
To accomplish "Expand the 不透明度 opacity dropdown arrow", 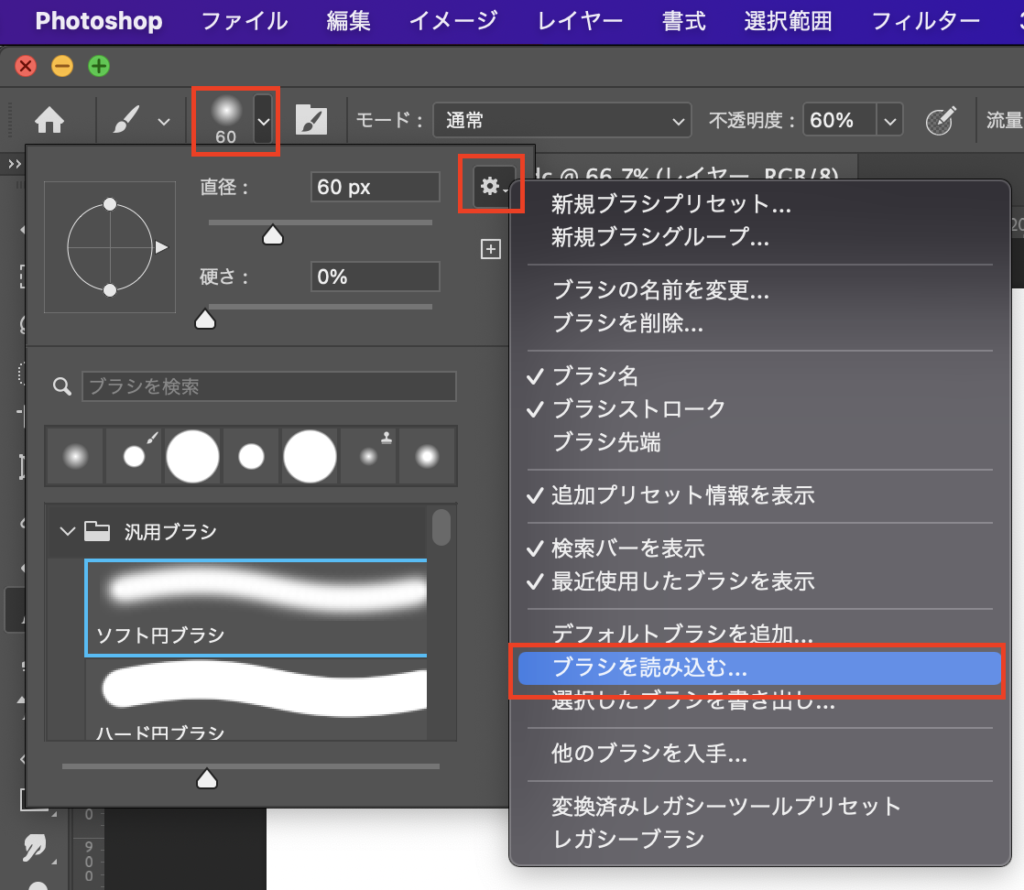I will [889, 121].
